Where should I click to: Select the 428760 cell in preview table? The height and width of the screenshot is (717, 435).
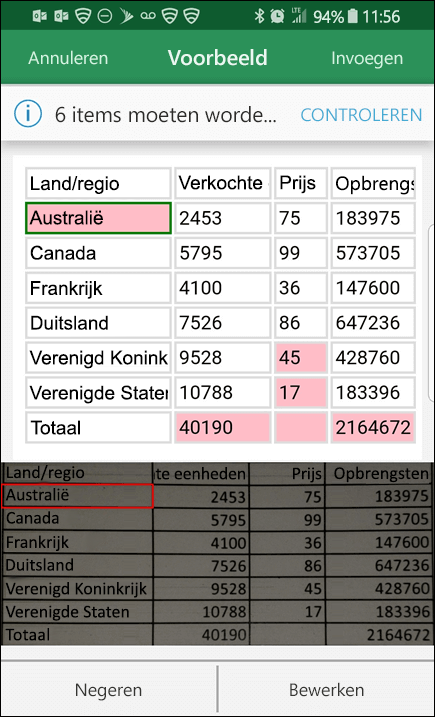point(373,358)
